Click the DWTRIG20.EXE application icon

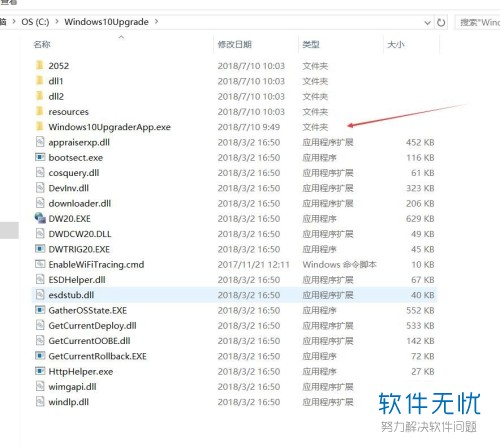(x=40, y=249)
